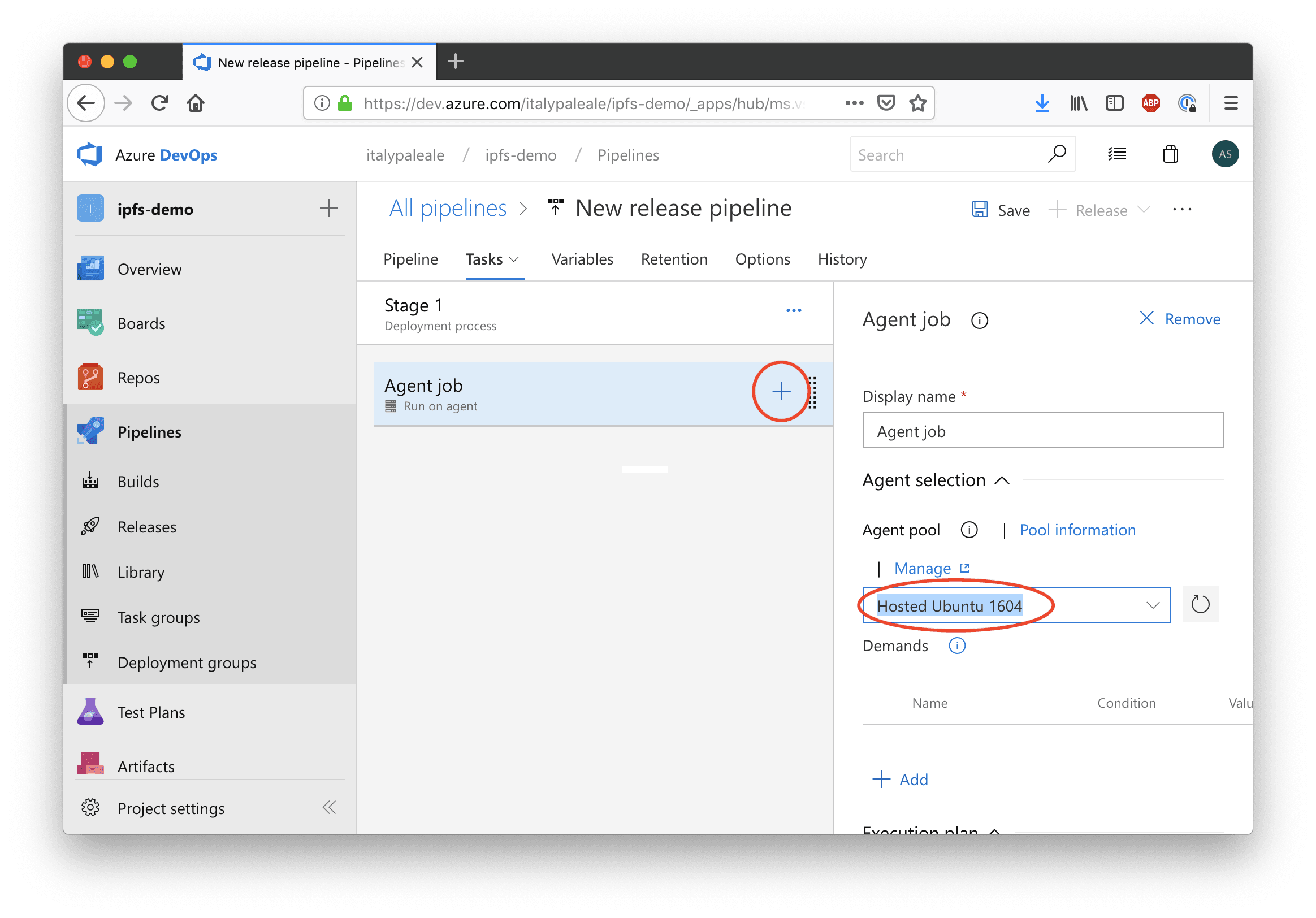The width and height of the screenshot is (1316, 918).
Task: View site information icon in address bar
Action: 322,103
